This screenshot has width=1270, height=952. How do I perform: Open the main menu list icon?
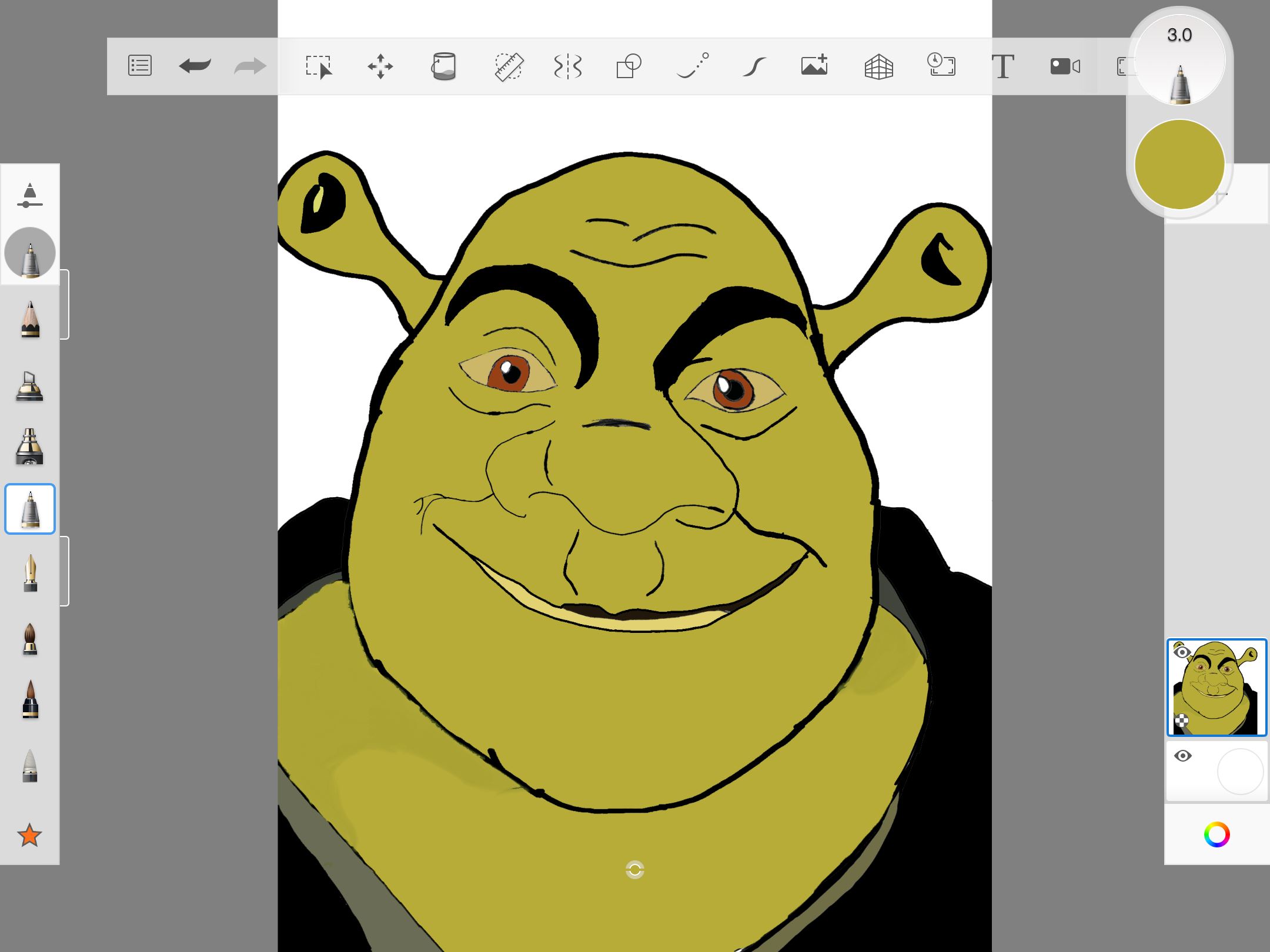tap(140, 66)
